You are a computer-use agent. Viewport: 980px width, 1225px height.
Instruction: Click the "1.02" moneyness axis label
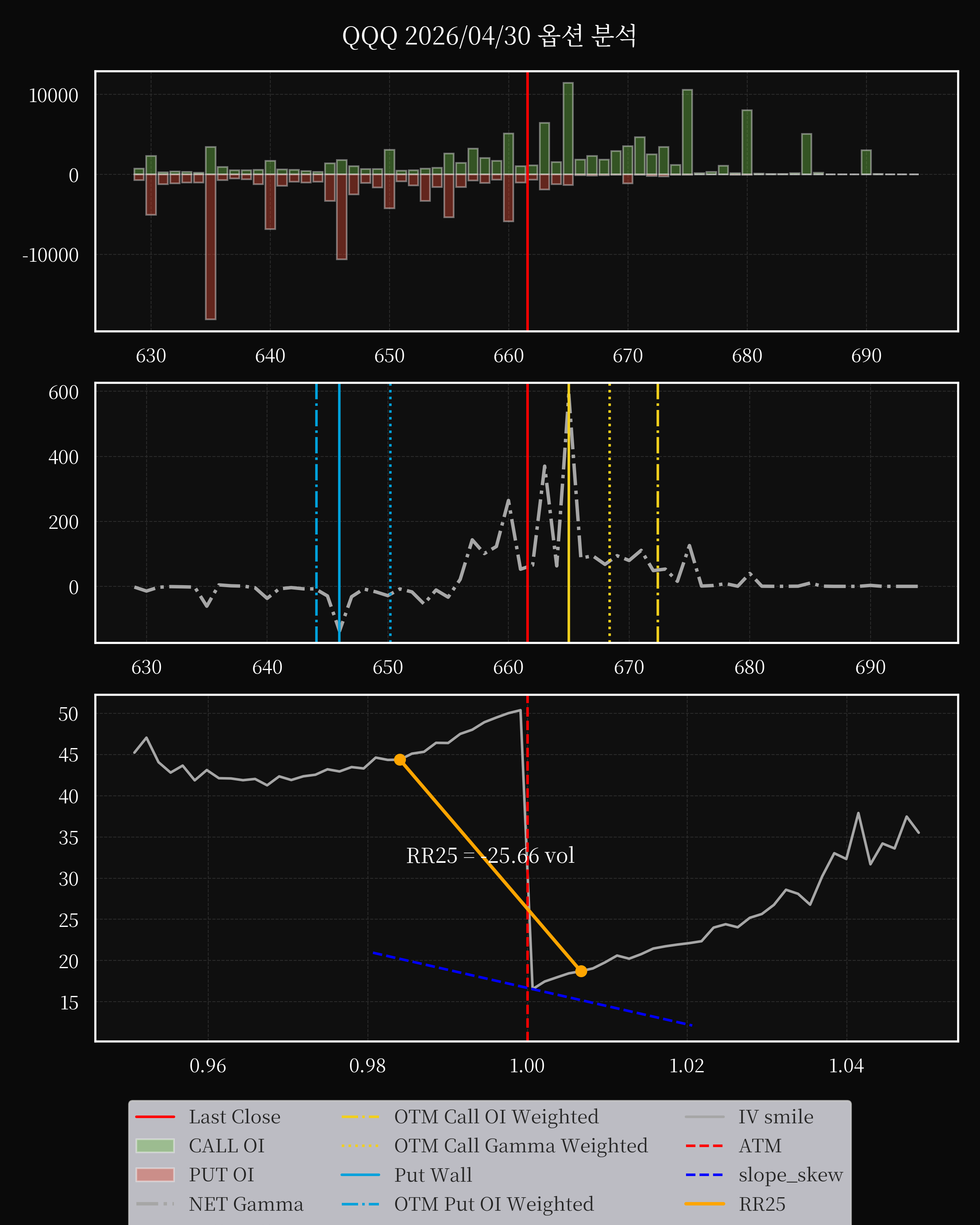click(687, 1066)
